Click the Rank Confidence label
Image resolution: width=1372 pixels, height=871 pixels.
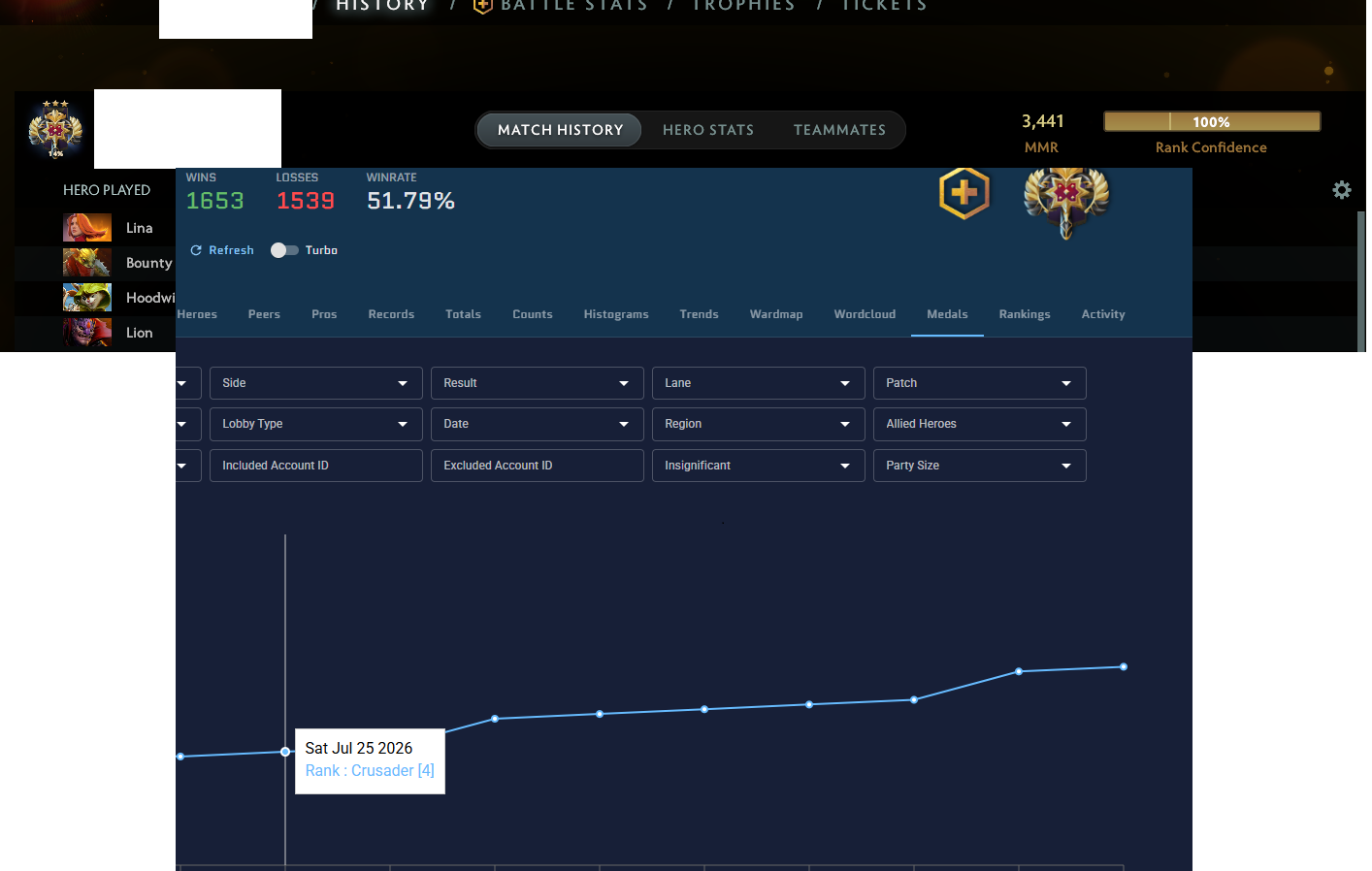pyautogui.click(x=1211, y=147)
